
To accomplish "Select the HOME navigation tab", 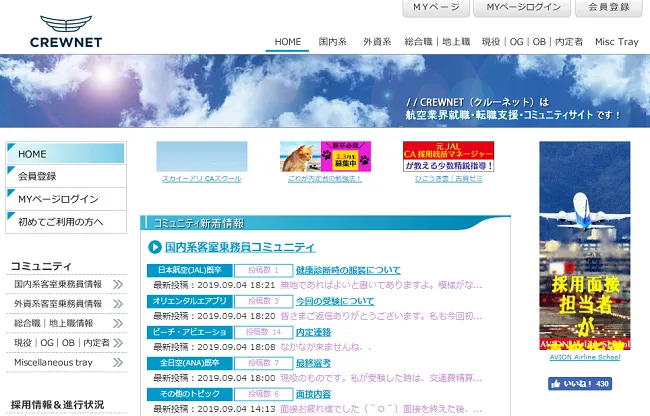I will pos(288,42).
